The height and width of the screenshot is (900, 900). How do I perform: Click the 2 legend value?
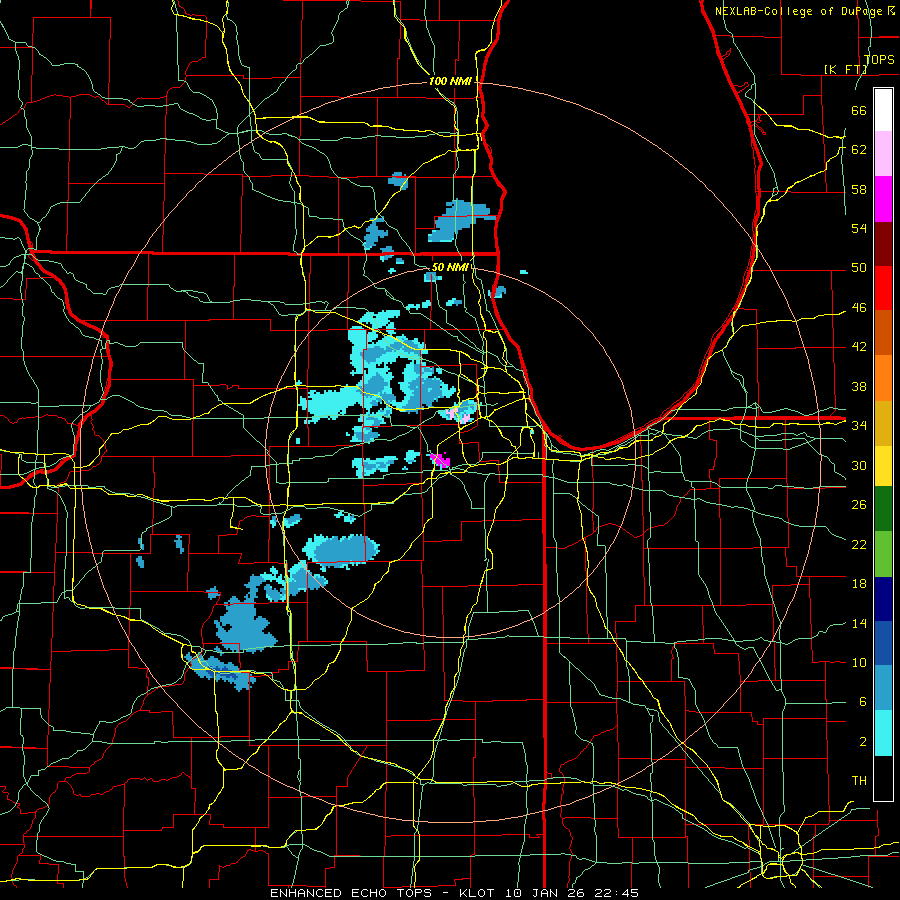pyautogui.click(x=863, y=742)
